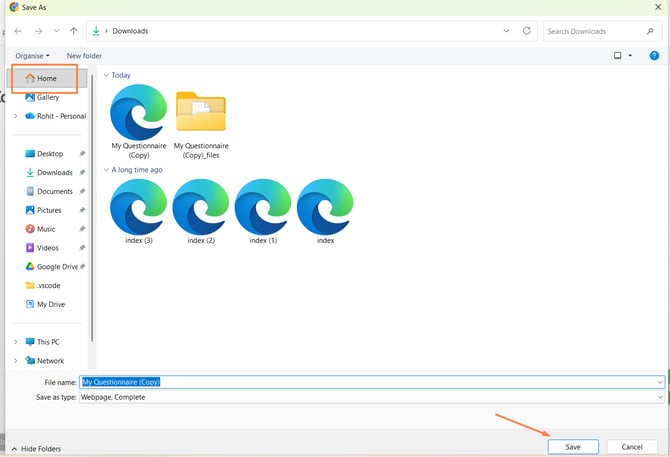Viewport: 670px width, 457px height.
Task: Select the index (2) file
Action: (x=201, y=211)
